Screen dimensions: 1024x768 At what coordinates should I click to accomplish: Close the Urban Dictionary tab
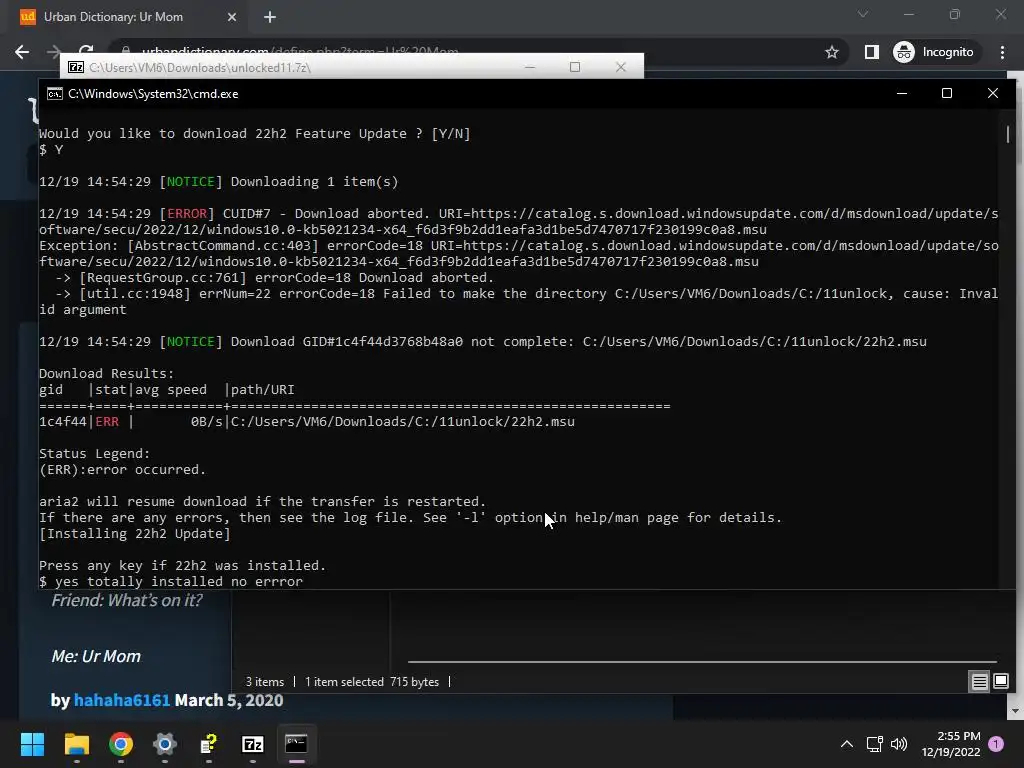232,17
